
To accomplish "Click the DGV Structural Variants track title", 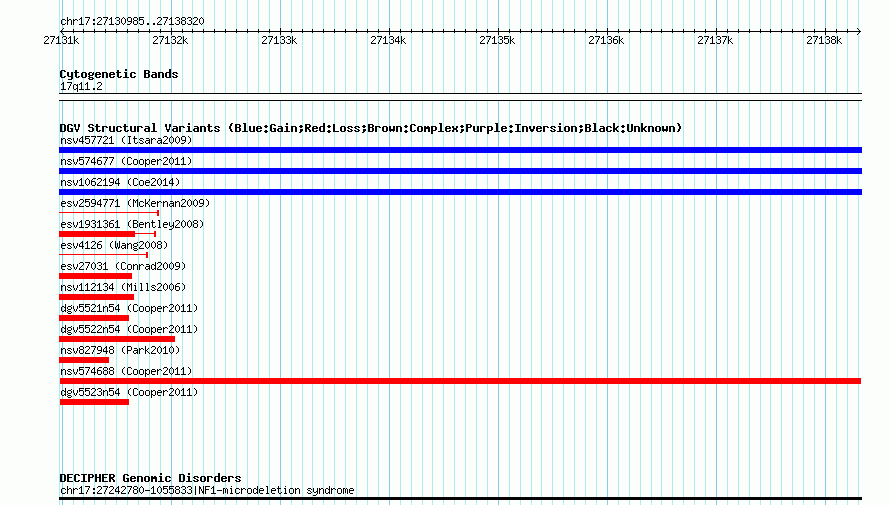I will pos(371,128).
